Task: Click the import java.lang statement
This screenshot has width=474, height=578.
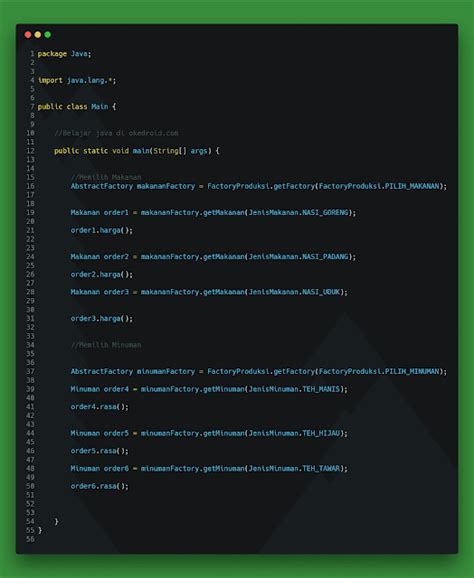Action: tap(77, 80)
